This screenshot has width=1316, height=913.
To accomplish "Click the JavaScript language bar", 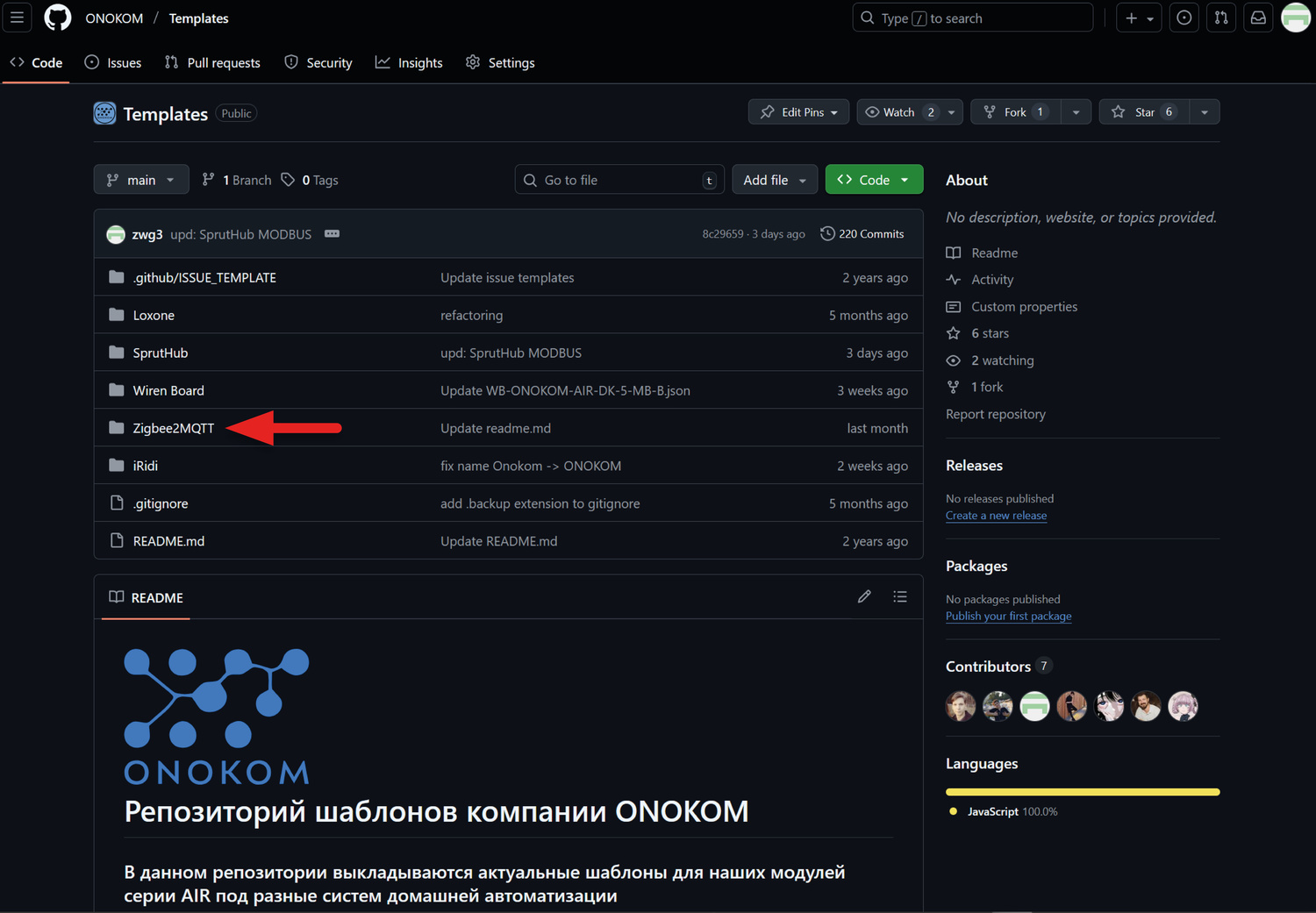I will tap(1082, 792).
